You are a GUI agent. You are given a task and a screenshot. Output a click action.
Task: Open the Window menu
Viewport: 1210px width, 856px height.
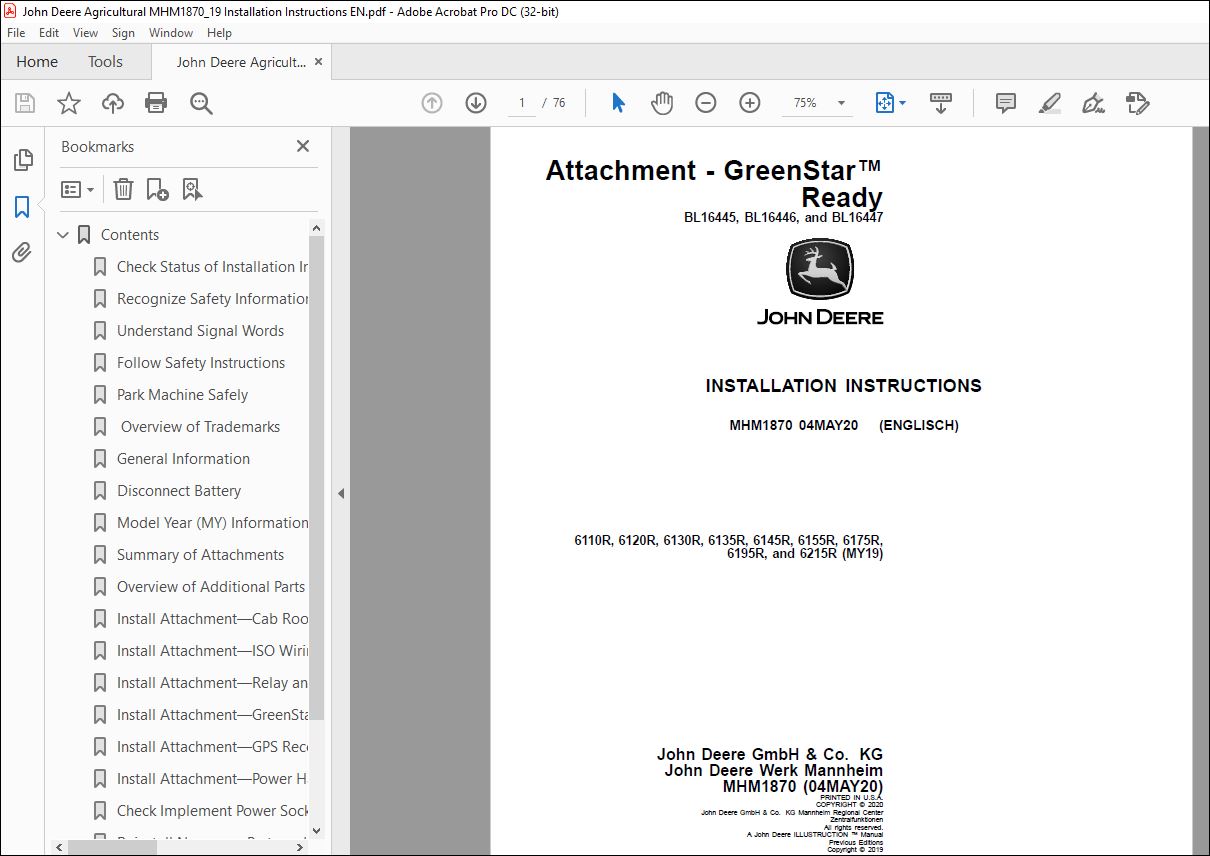point(171,33)
